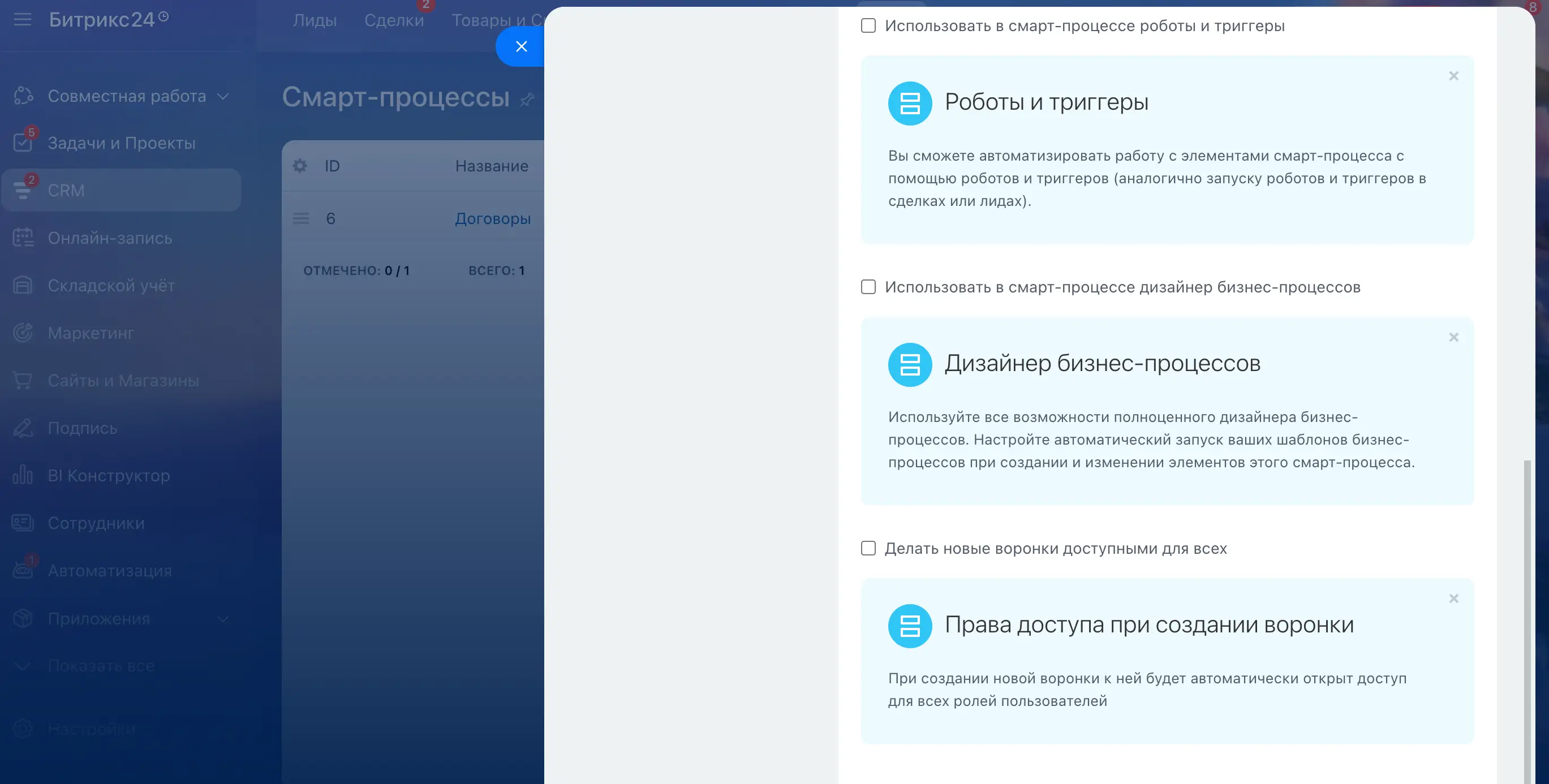Pin the Смарт-процессы page title

[527, 99]
